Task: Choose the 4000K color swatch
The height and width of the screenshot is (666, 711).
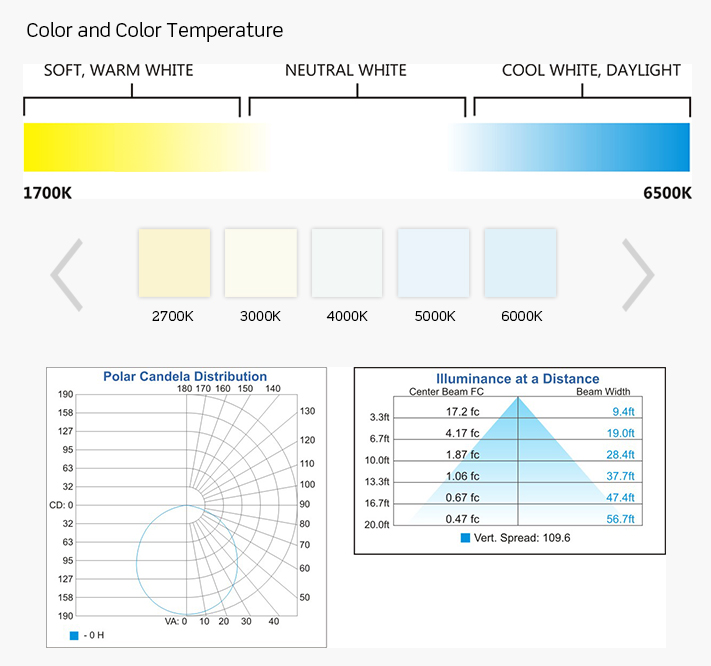Action: pos(347,263)
